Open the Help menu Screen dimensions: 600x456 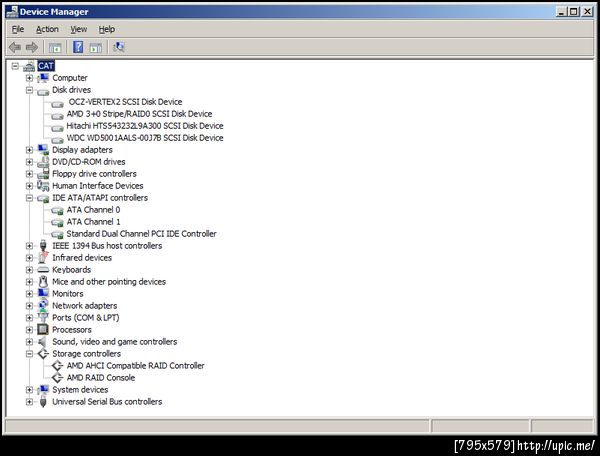tap(106, 29)
